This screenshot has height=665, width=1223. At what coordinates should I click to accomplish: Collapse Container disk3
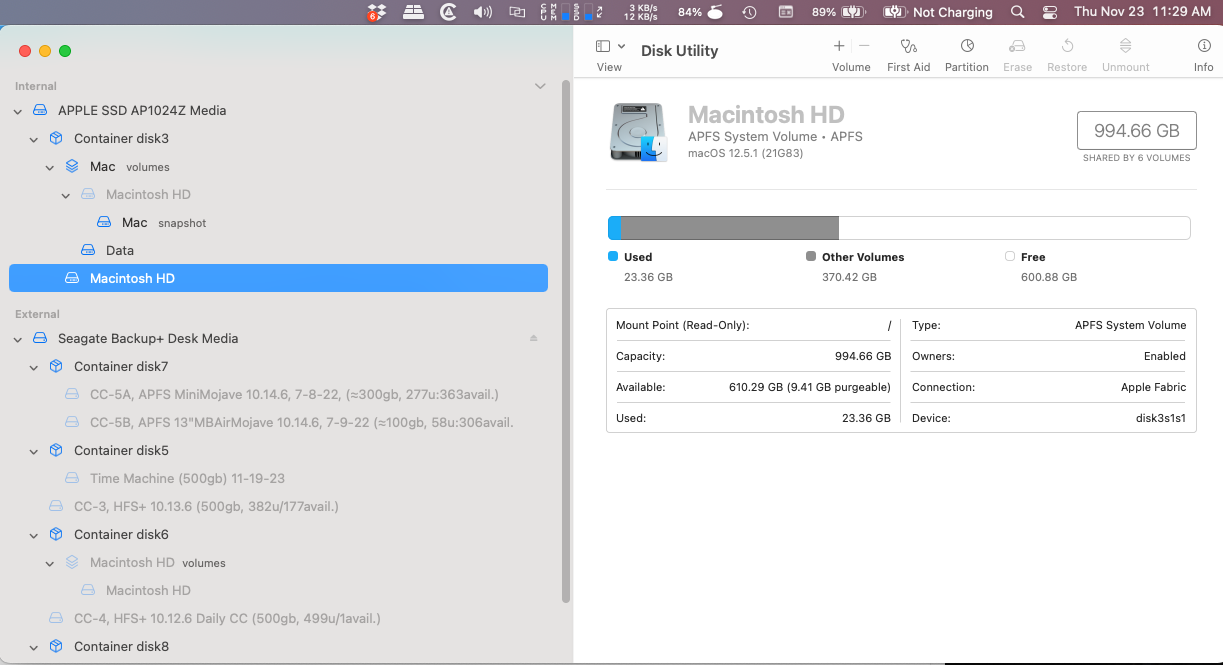pyautogui.click(x=34, y=139)
